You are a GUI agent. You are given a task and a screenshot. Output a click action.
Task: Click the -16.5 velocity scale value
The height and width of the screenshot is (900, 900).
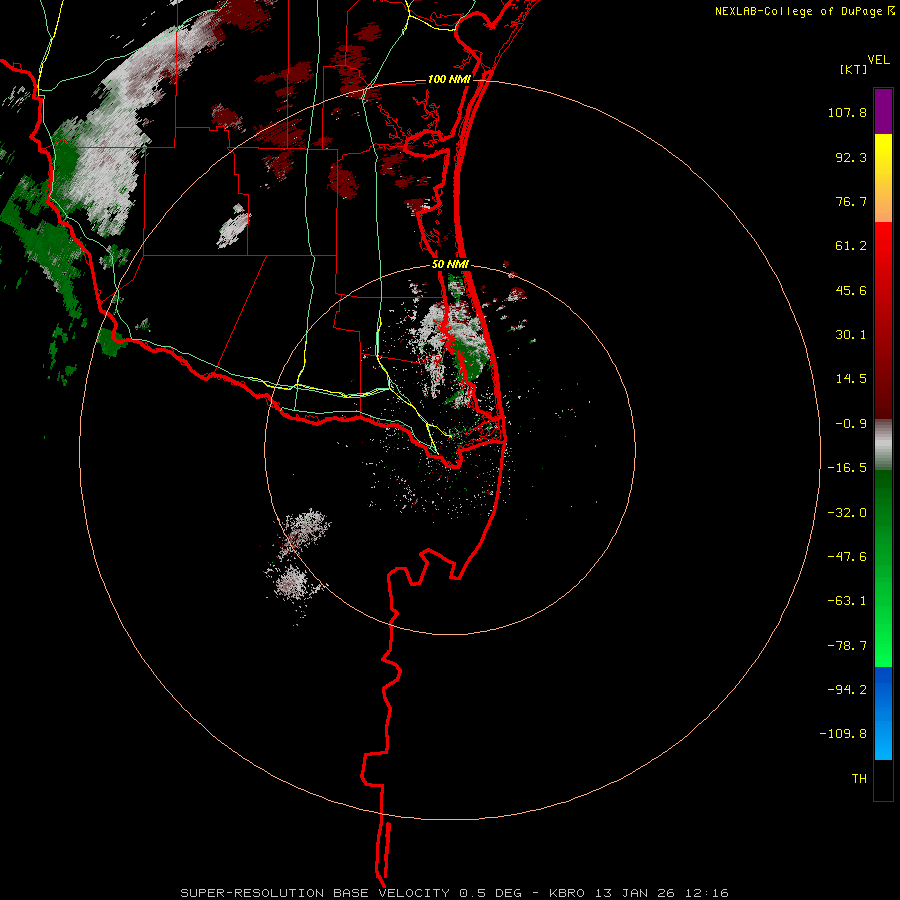coord(847,468)
